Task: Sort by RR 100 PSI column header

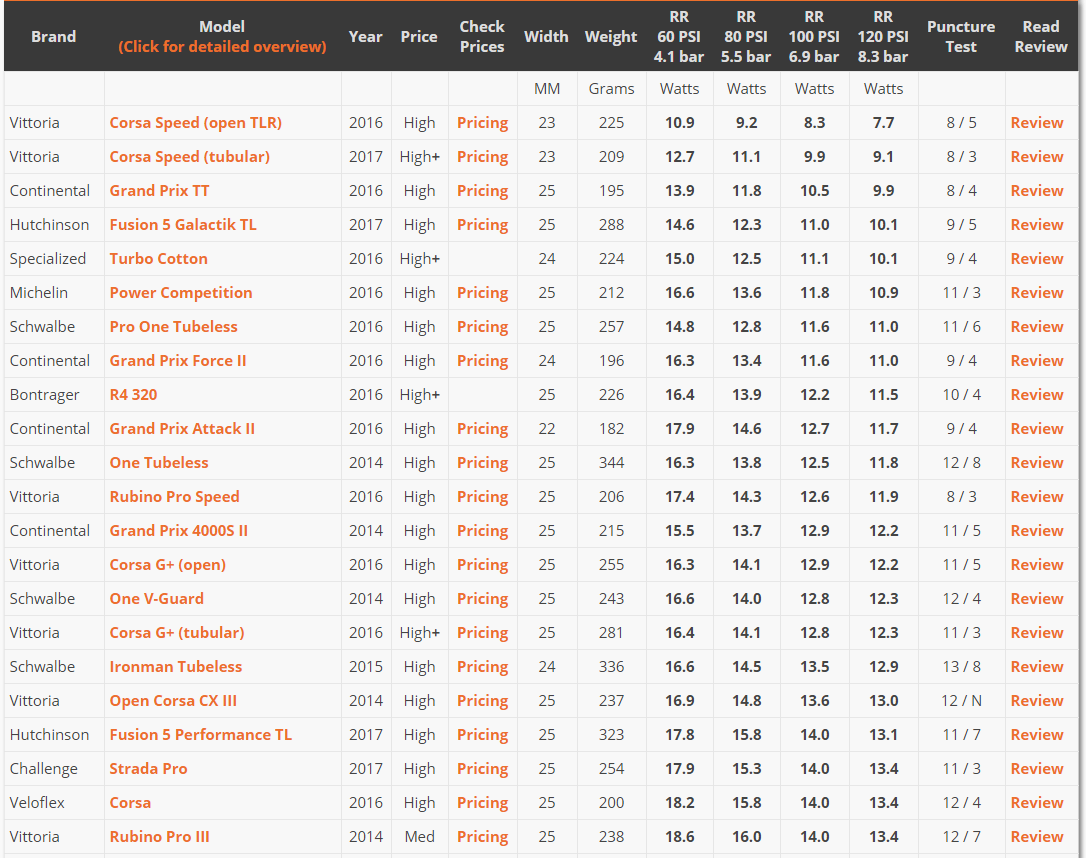Action: click(814, 37)
